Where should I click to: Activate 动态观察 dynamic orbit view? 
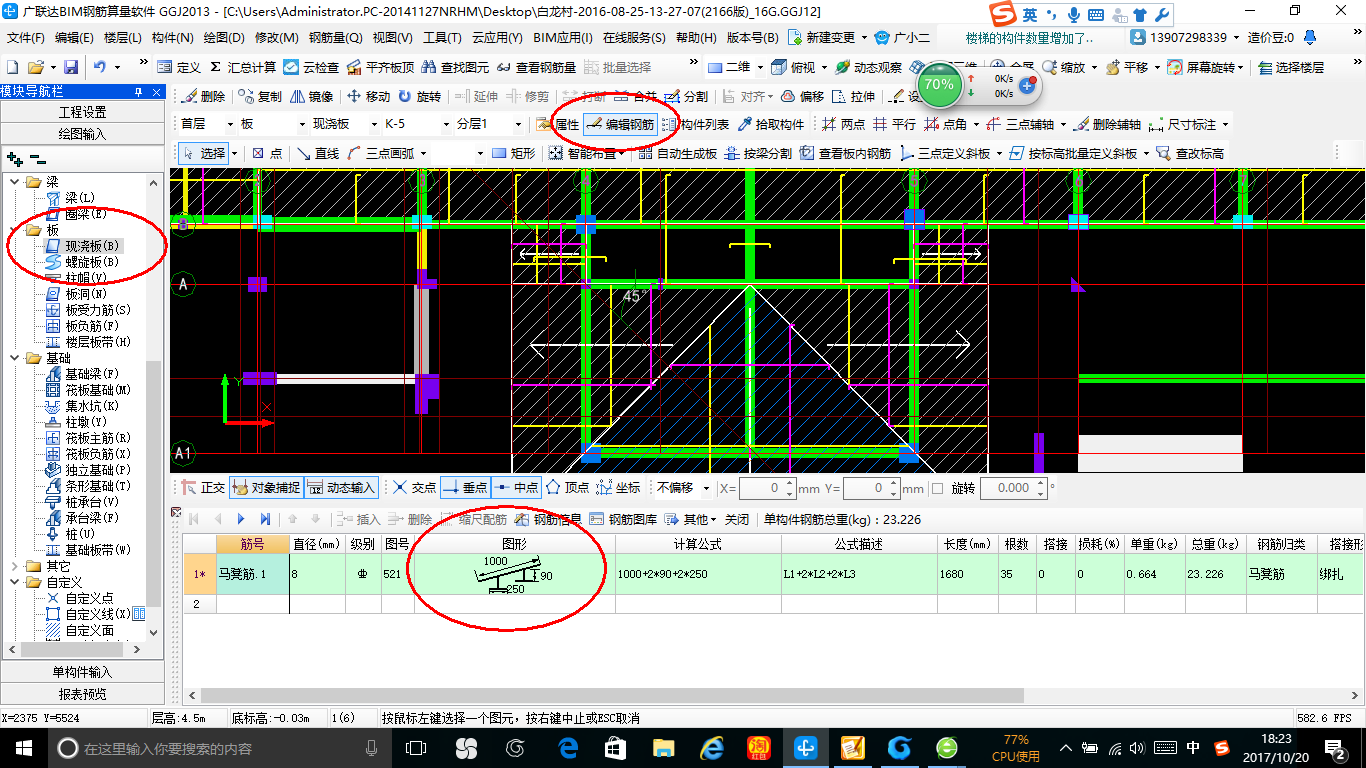point(868,67)
